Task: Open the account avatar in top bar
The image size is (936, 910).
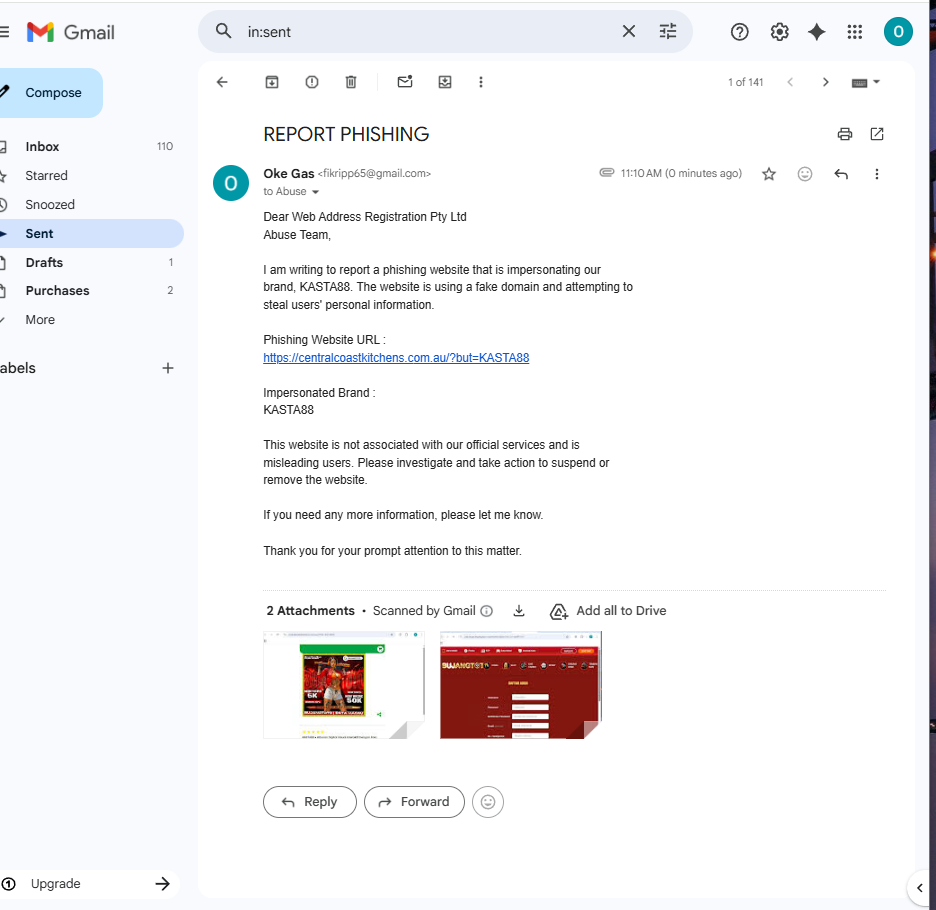Action: [x=898, y=32]
